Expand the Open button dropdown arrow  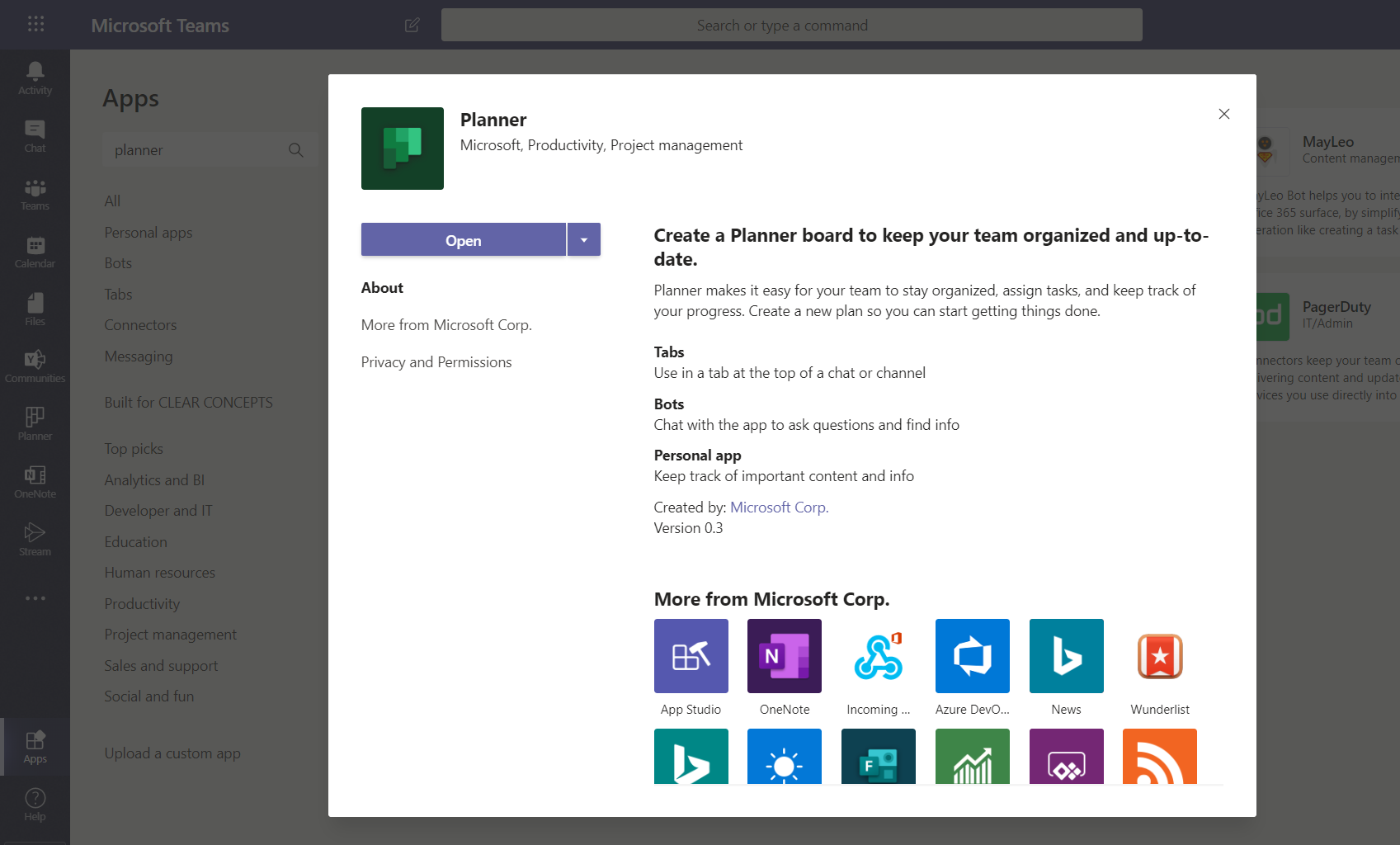tap(584, 240)
